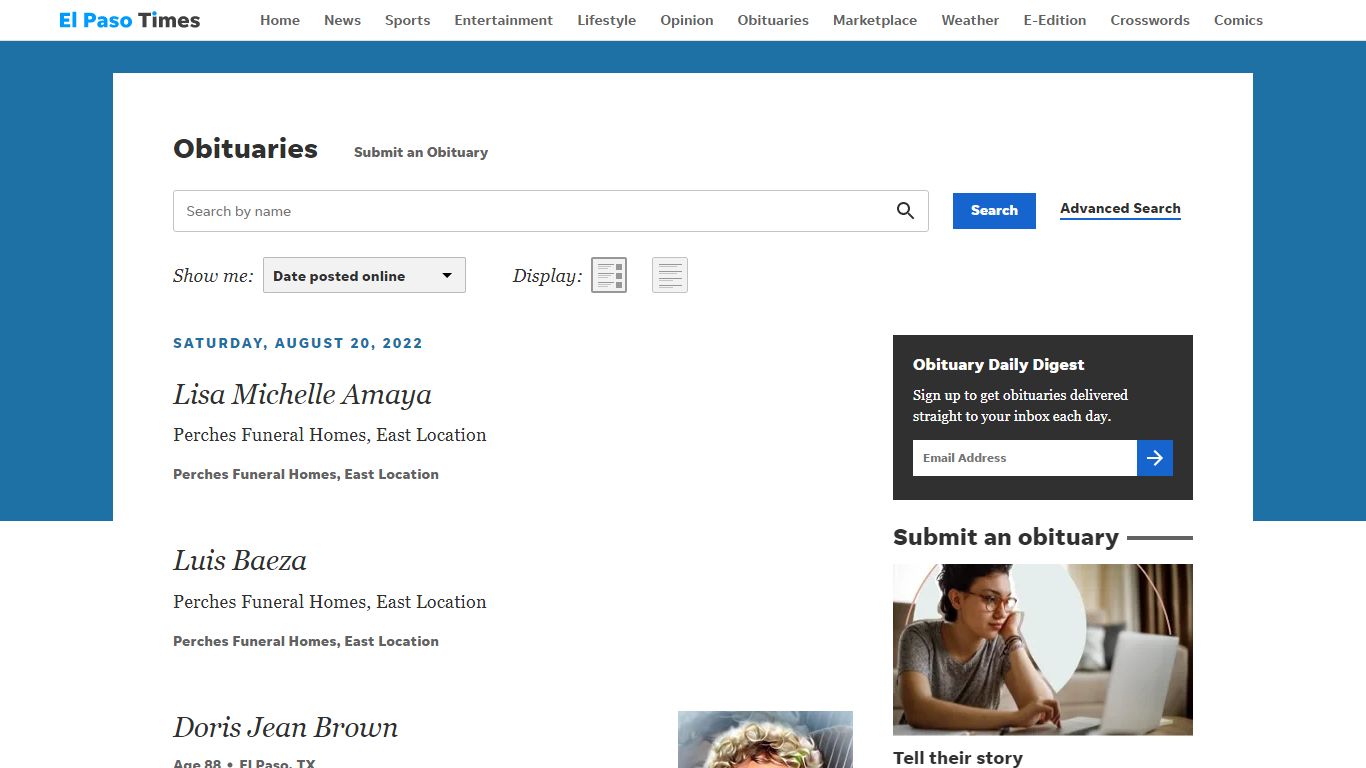Open Advanced Search link
The width and height of the screenshot is (1366, 768).
1120,209
